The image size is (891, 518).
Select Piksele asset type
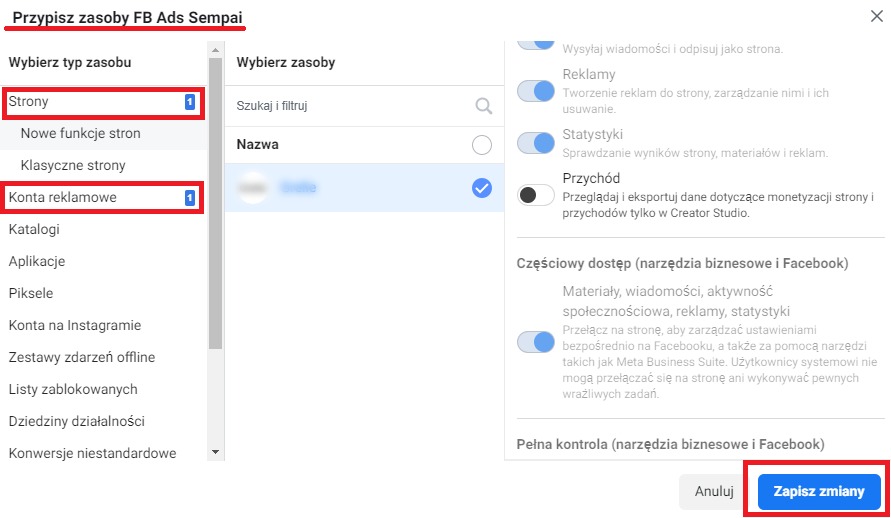31,293
